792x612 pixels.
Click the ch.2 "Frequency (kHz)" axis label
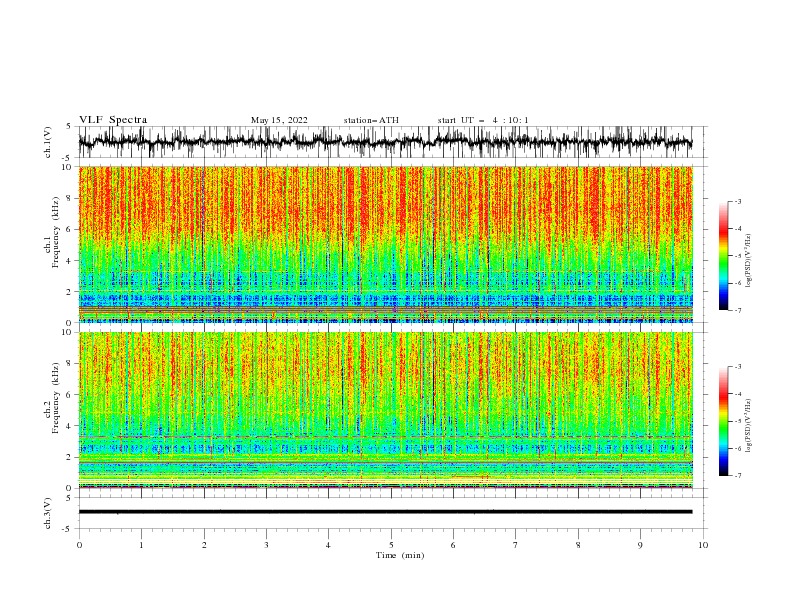coord(56,398)
